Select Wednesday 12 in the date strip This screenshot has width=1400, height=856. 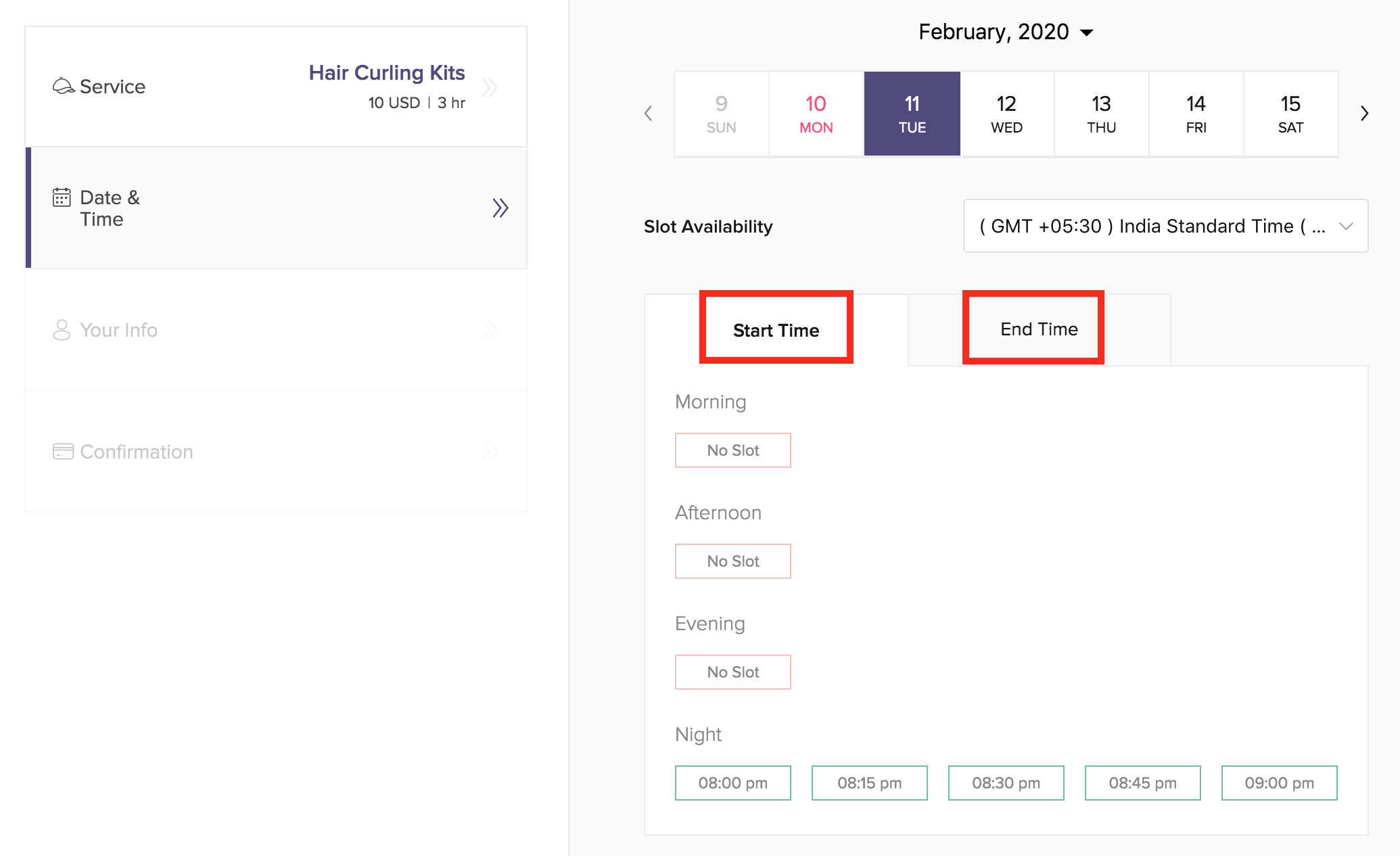[1006, 114]
